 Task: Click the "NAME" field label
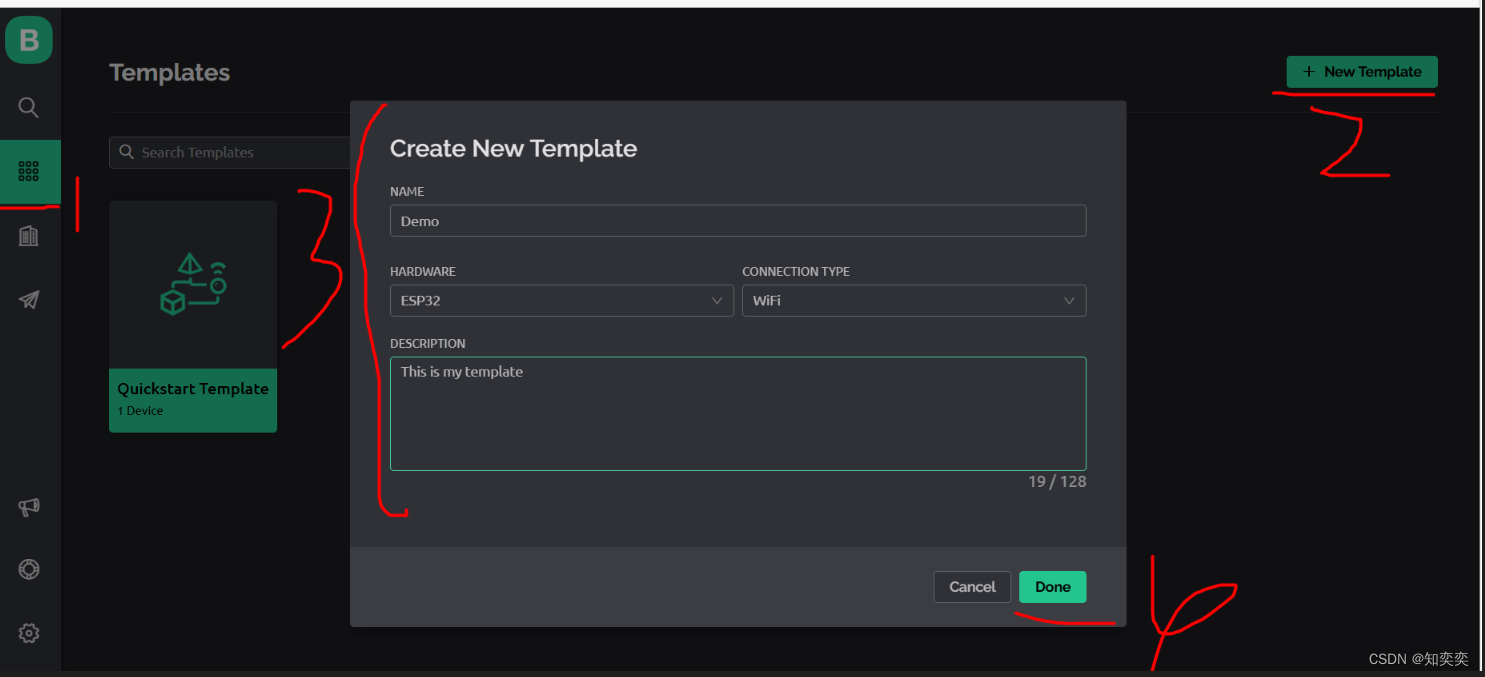(x=407, y=192)
